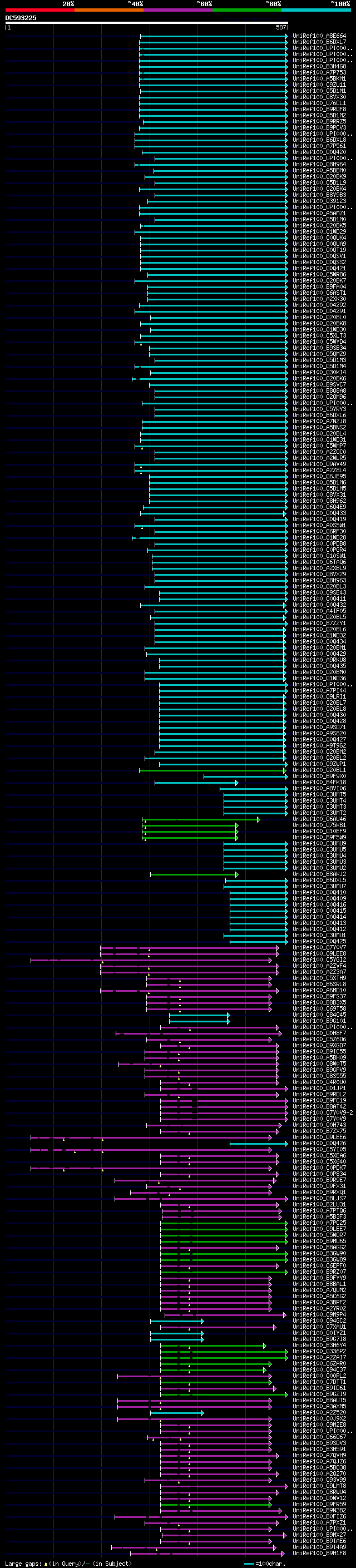Click the UniRef100_B9MX27 label
Screen dimensions: 356x1568
point(319,1535)
